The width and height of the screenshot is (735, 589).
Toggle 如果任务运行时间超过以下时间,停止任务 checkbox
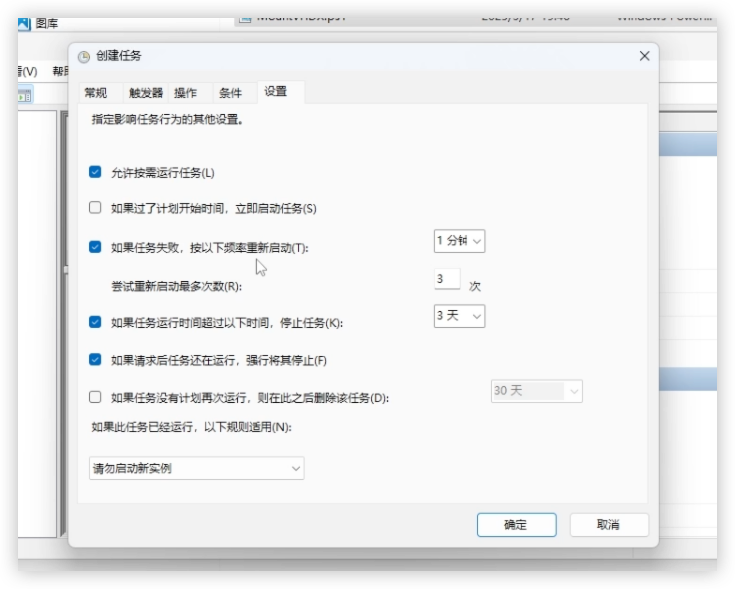coord(95,322)
